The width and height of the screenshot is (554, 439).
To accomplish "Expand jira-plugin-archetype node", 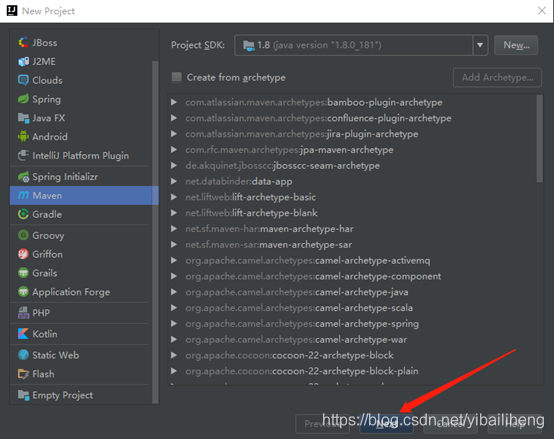I will 174,134.
